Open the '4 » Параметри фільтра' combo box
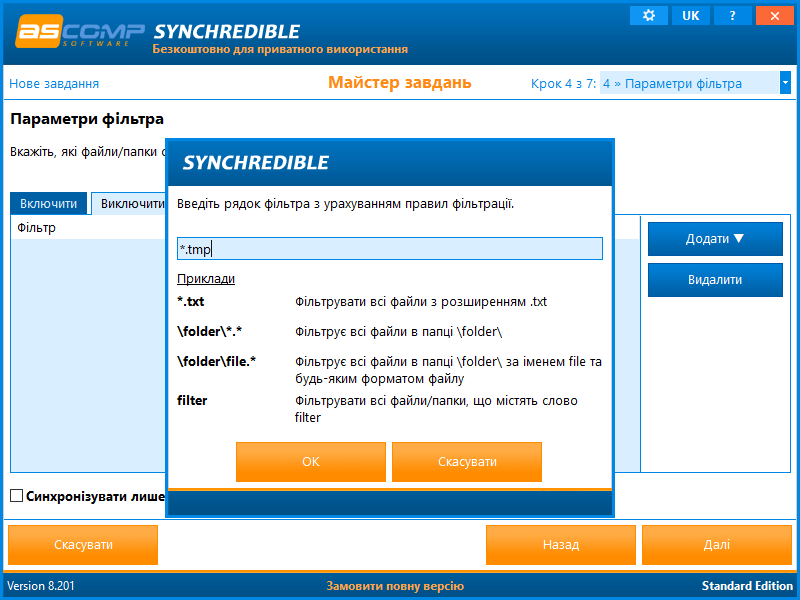 695,83
